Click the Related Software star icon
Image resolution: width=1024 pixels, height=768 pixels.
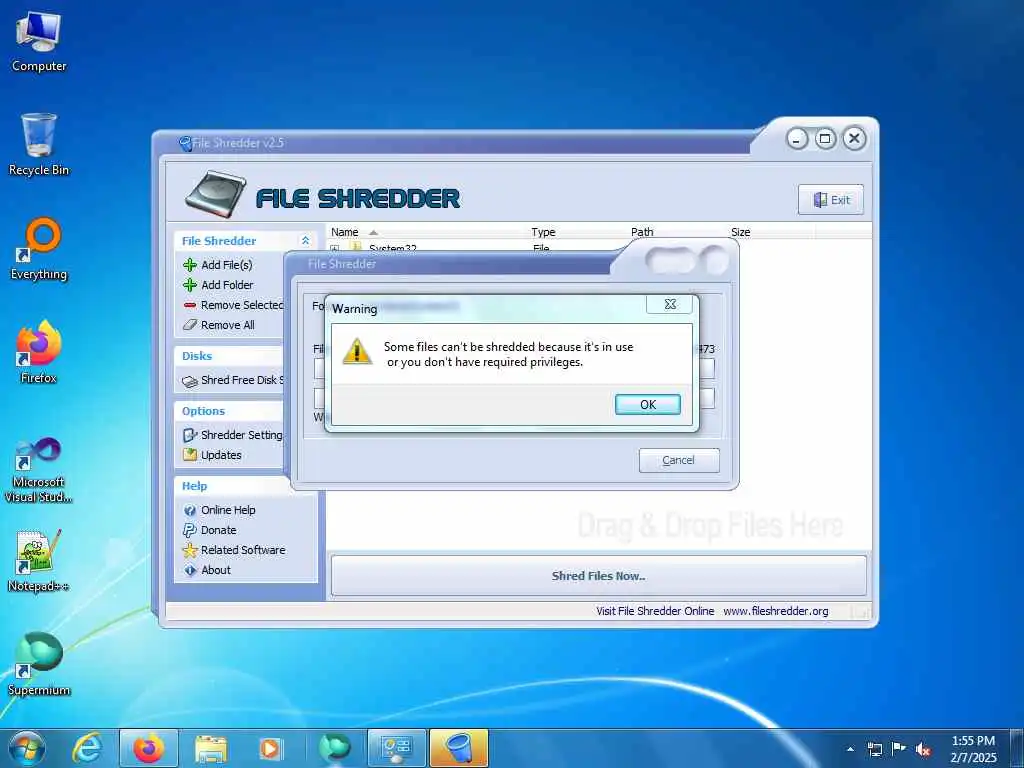190,550
